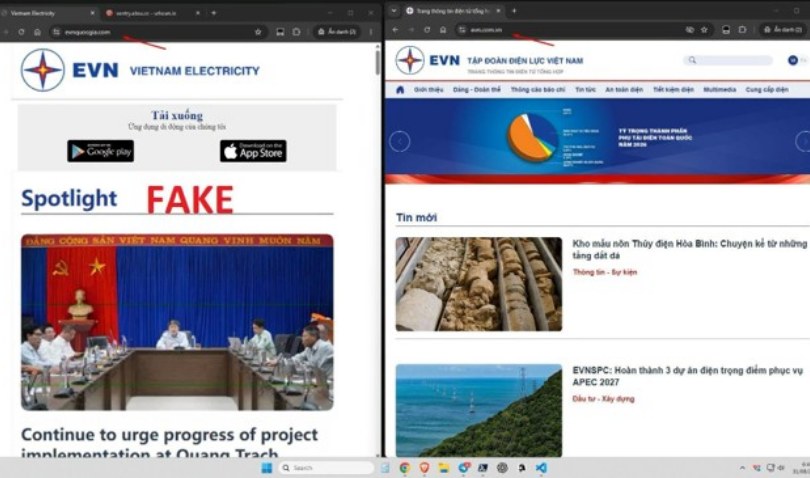
Task: Click the crossed-out eye icon in the right address bar
Action: (690, 30)
